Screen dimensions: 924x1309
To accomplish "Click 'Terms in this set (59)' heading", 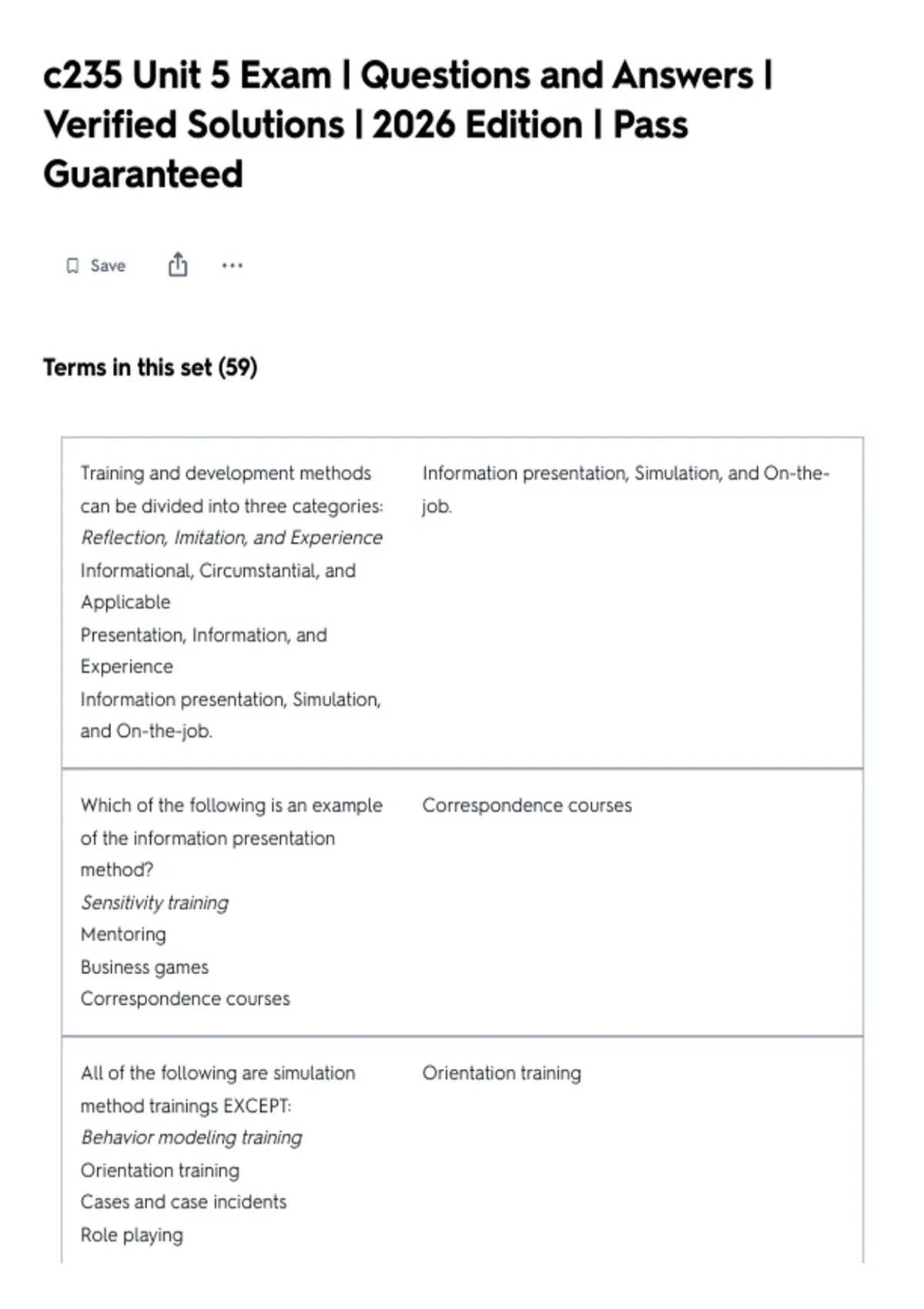I will pos(150,367).
